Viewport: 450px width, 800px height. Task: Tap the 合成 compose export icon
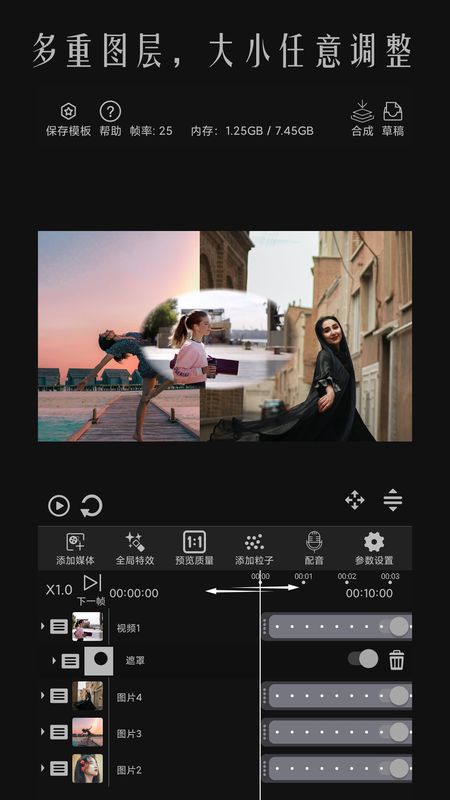362,111
